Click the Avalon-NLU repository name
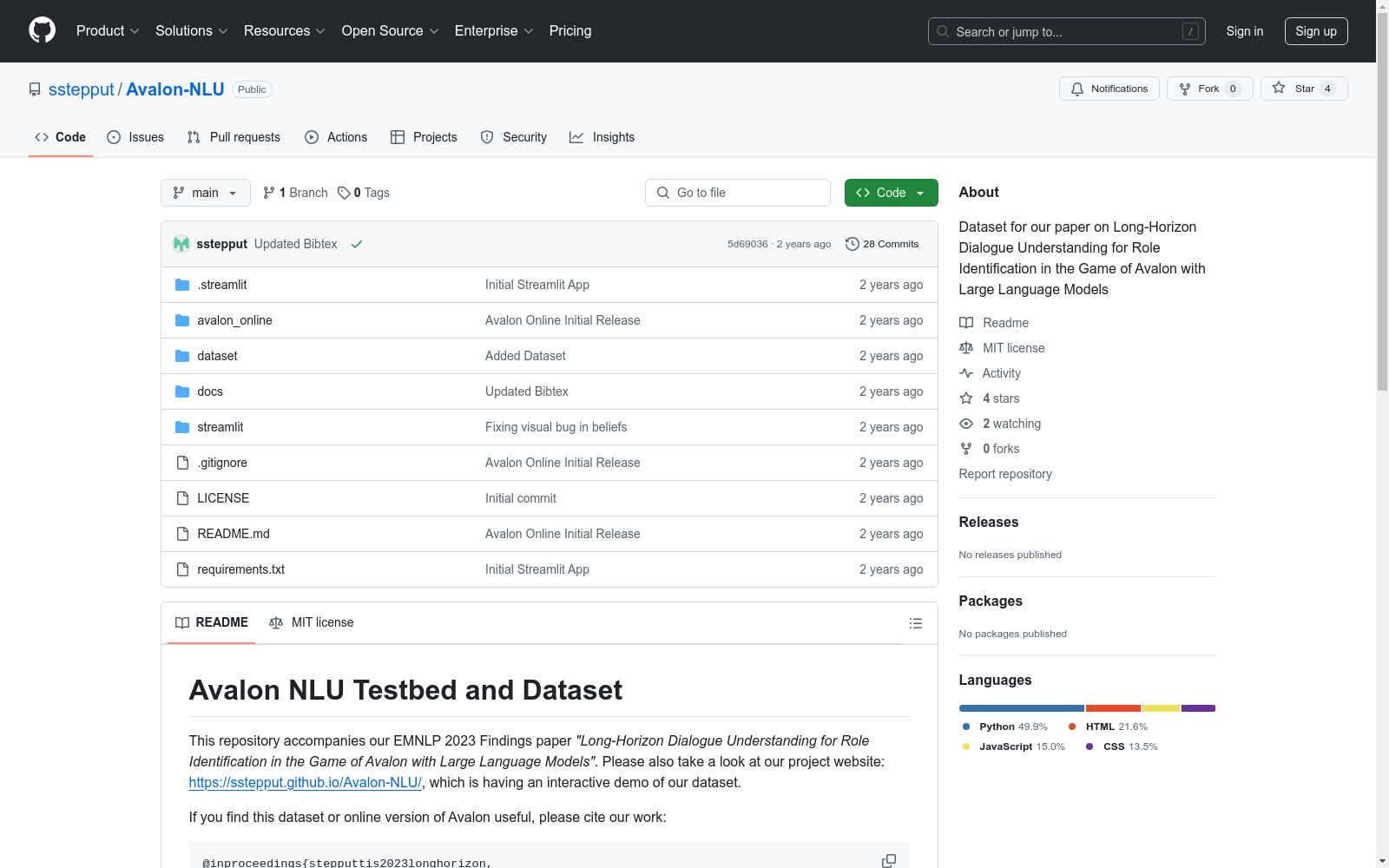 tap(175, 89)
